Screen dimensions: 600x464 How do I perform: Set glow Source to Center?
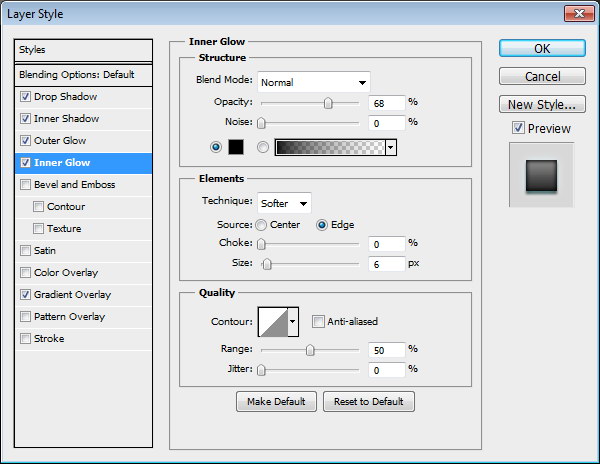click(262, 225)
